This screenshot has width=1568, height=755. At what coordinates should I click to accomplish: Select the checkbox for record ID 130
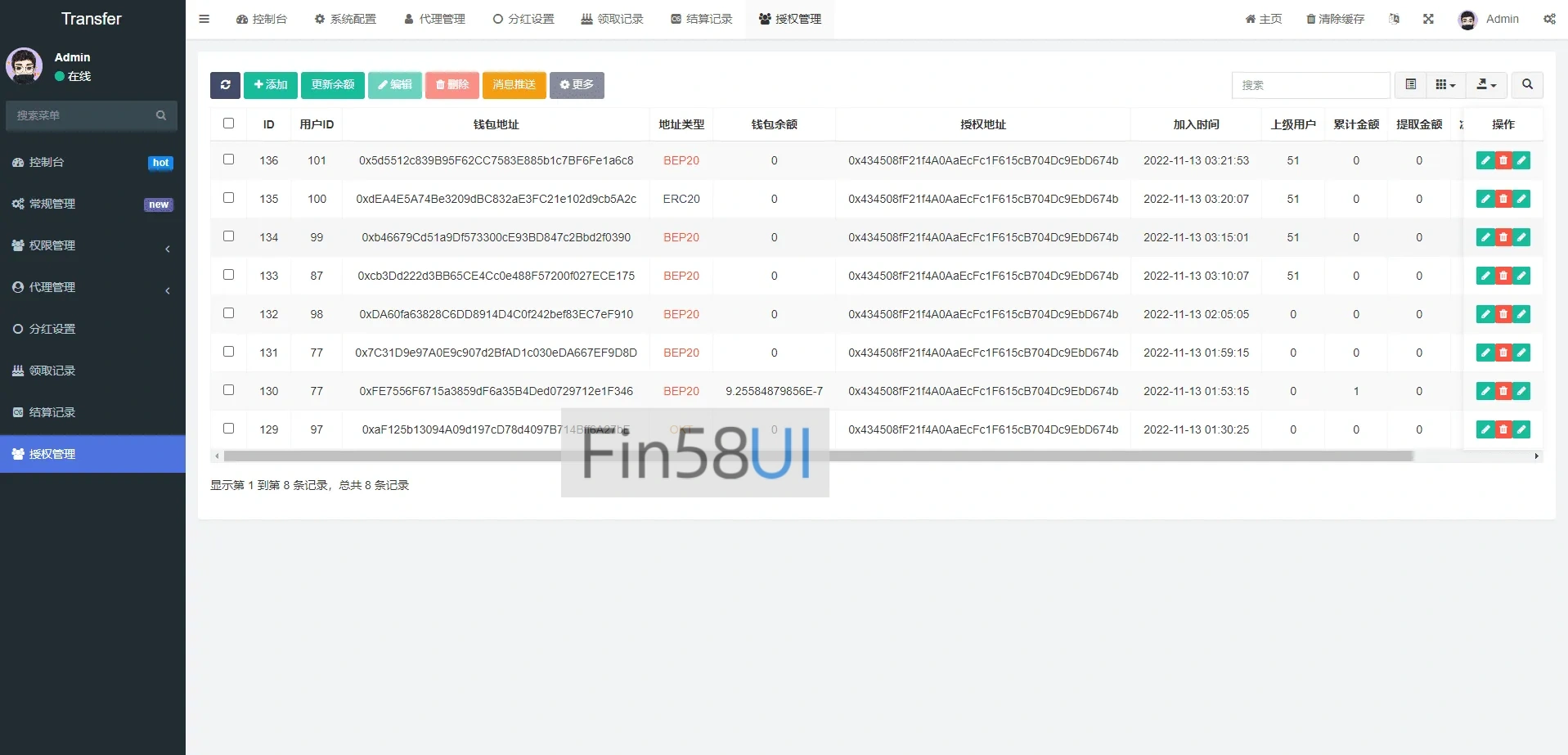click(229, 390)
